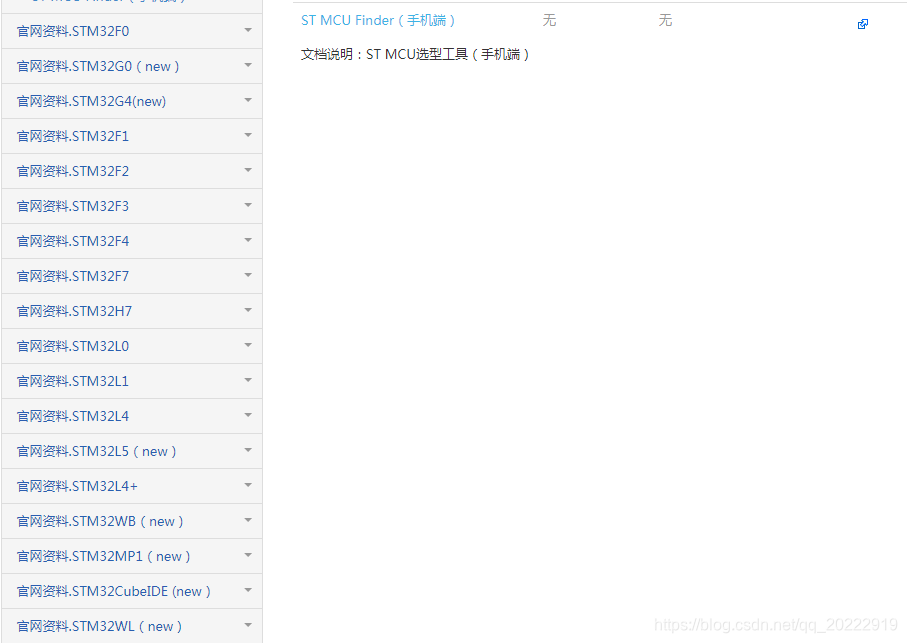Screen dimensions: 907x643
Task: Select the 官网资料.STM32F1 label
Action: (73, 136)
